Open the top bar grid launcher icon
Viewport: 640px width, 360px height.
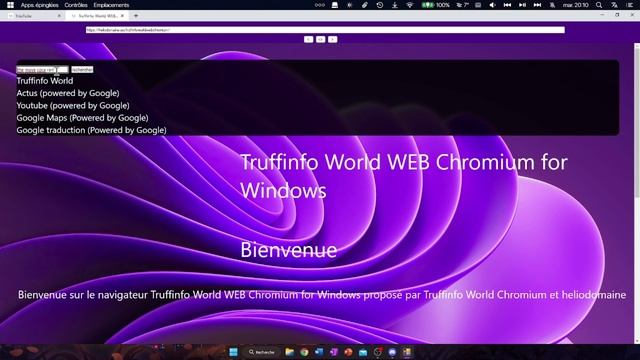click(x=10, y=5)
